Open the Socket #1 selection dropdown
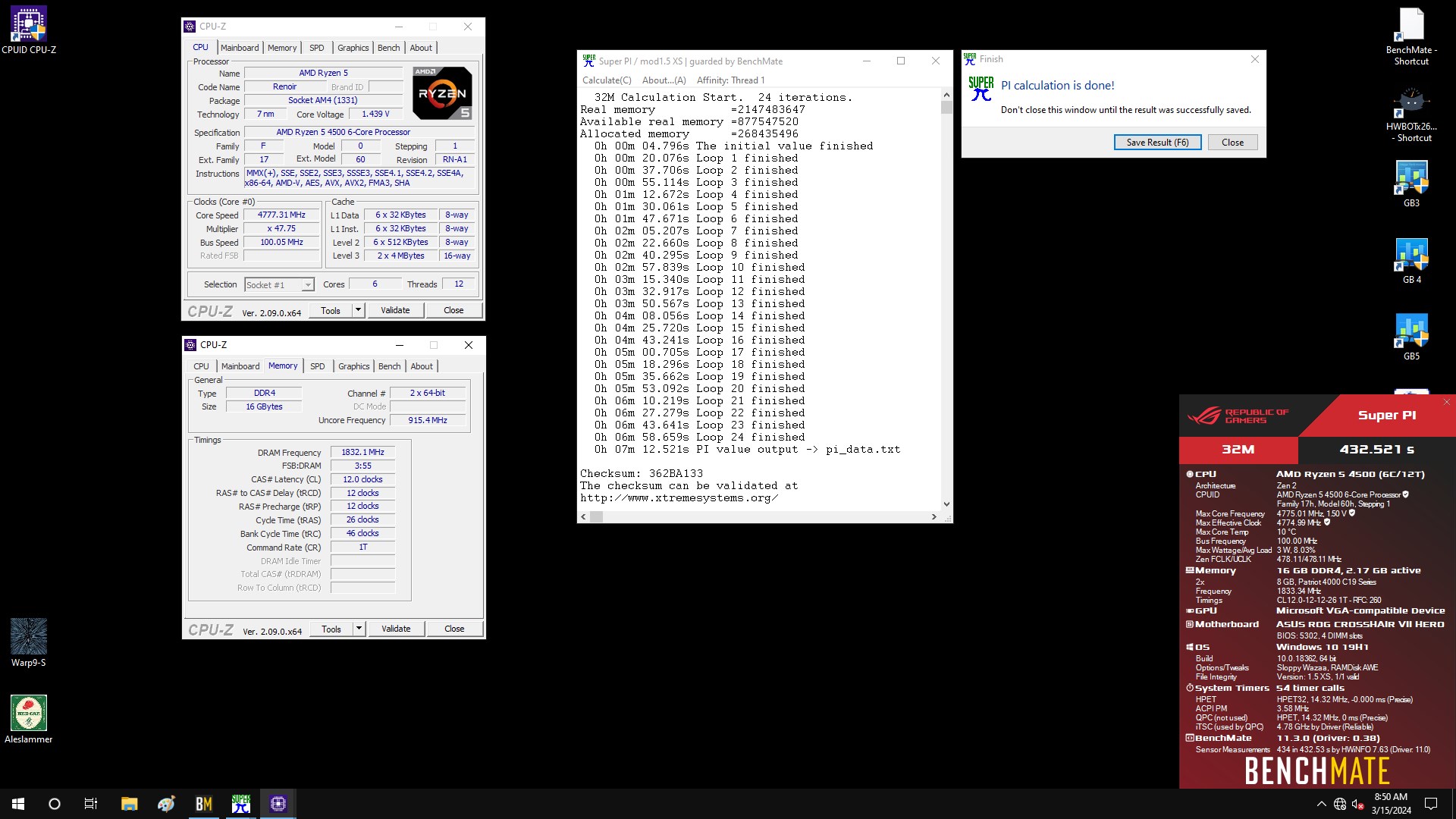The image size is (1456, 819). pyautogui.click(x=279, y=285)
